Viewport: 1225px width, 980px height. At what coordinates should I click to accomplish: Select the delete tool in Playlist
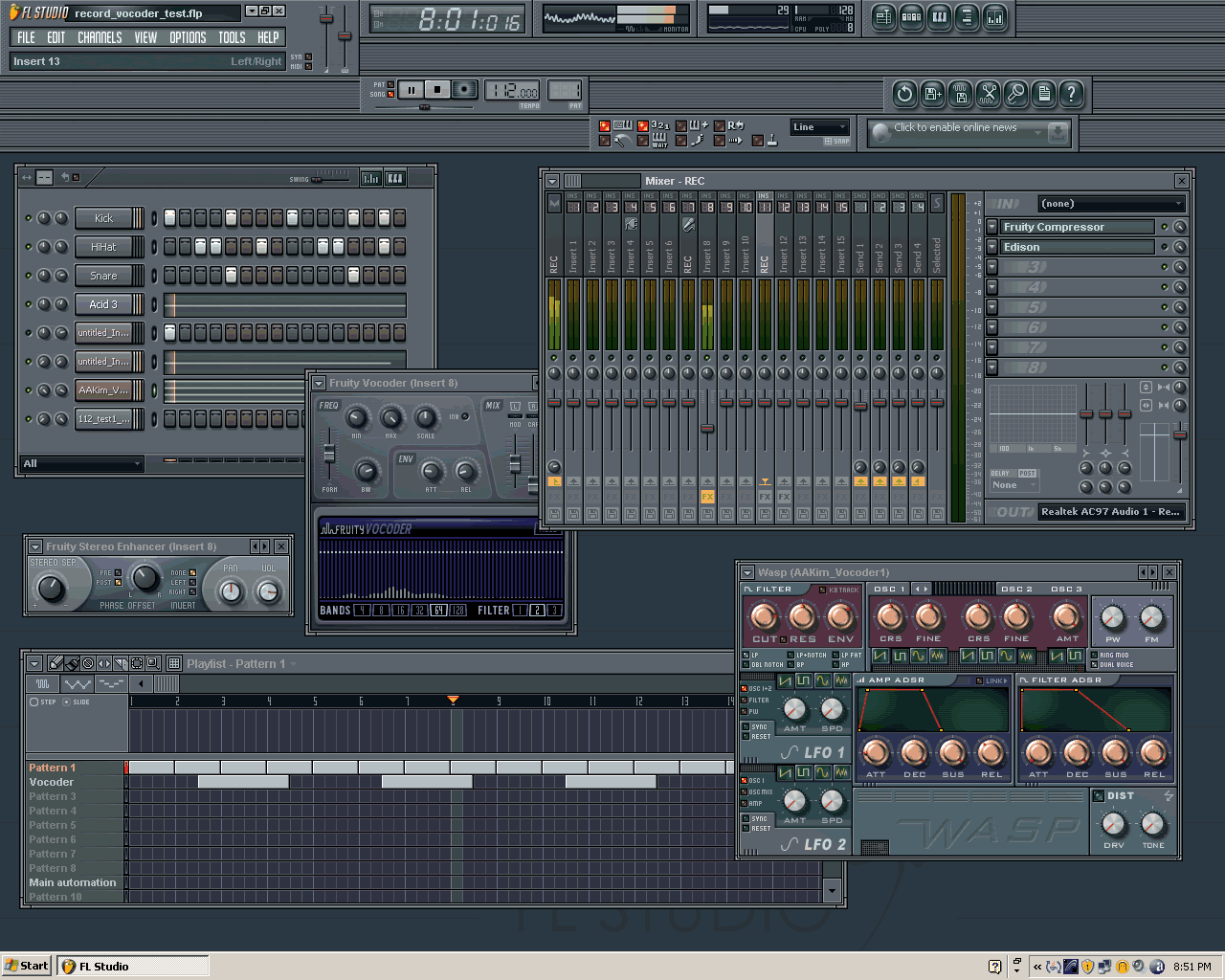click(x=88, y=663)
